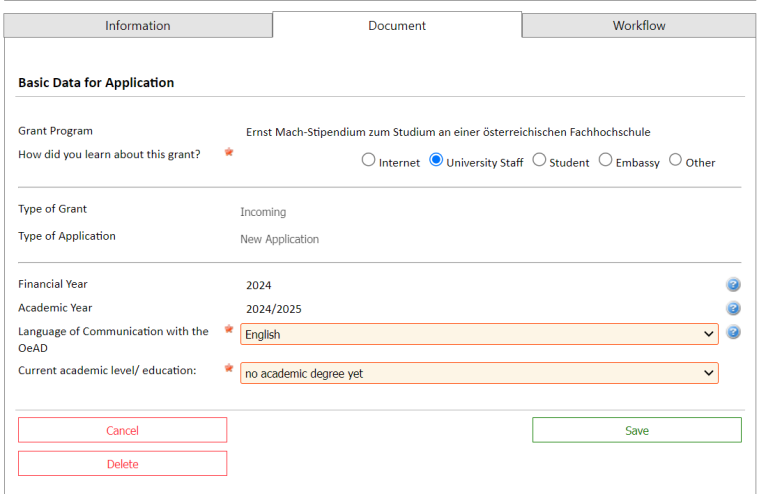Click the Type of Application label
The image size is (773, 494).
coord(67,236)
